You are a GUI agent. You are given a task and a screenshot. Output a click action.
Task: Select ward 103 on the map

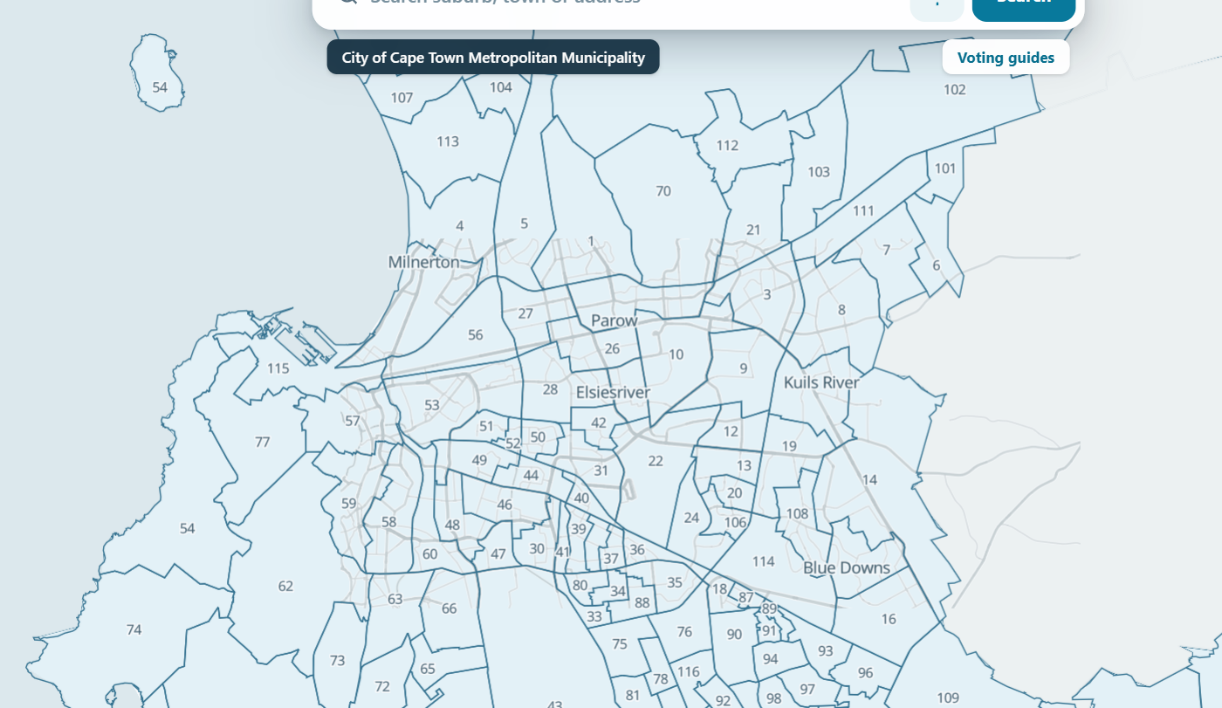pyautogui.click(x=819, y=172)
